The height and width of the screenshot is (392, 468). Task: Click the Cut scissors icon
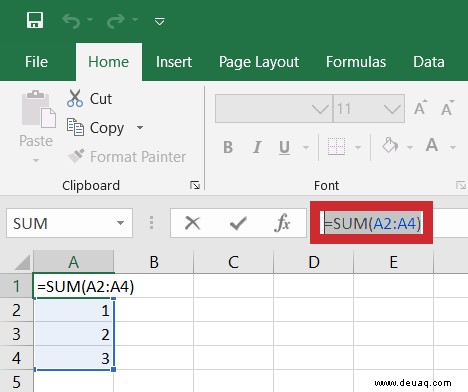pos(75,99)
